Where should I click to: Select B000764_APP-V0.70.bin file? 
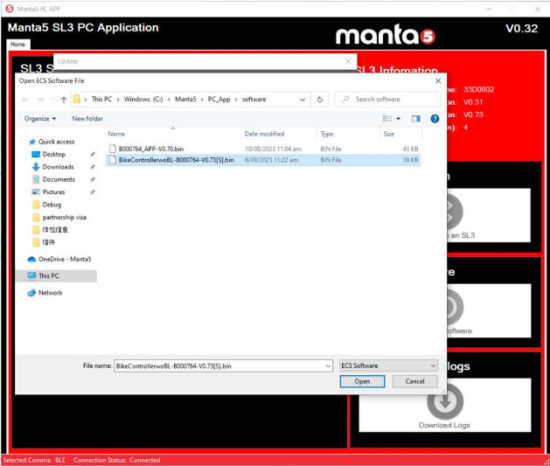263,149
